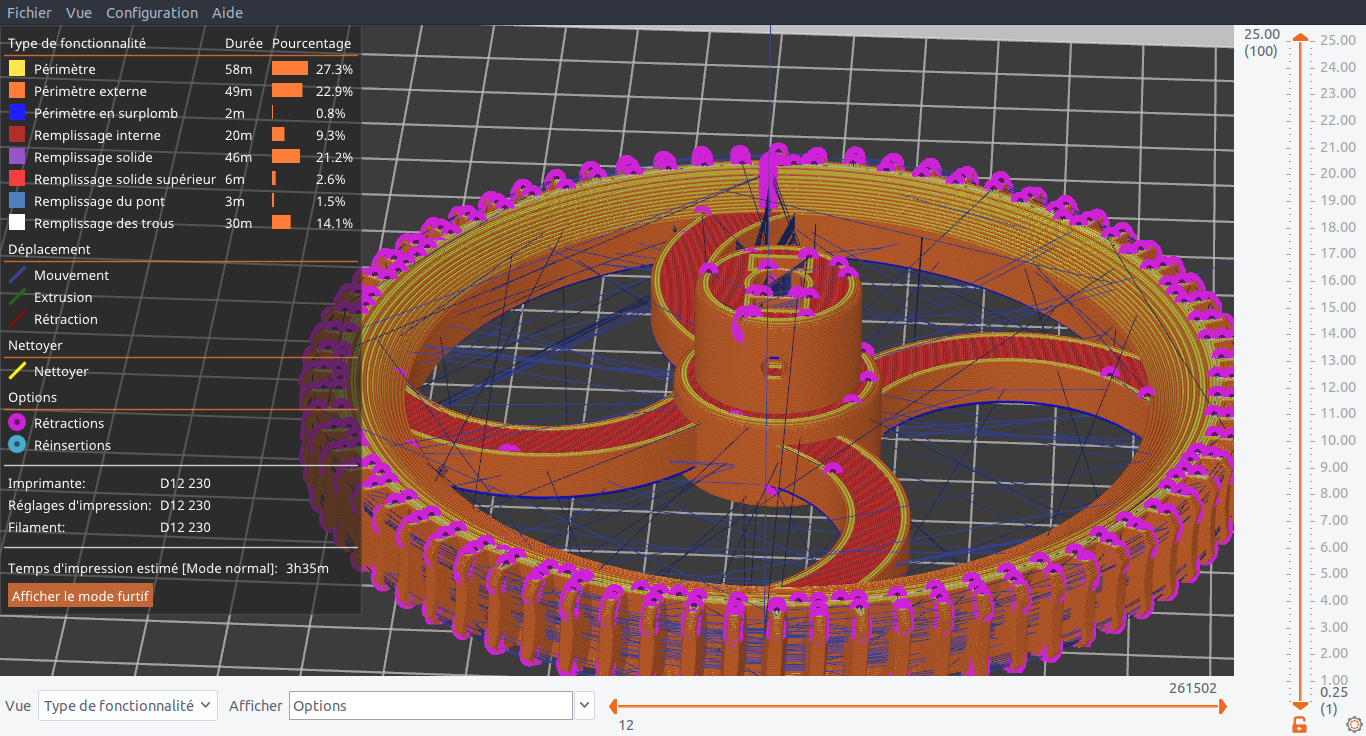Click the Remplissage solide supérieur label
Screen dimensions: 1366x736
(124, 179)
